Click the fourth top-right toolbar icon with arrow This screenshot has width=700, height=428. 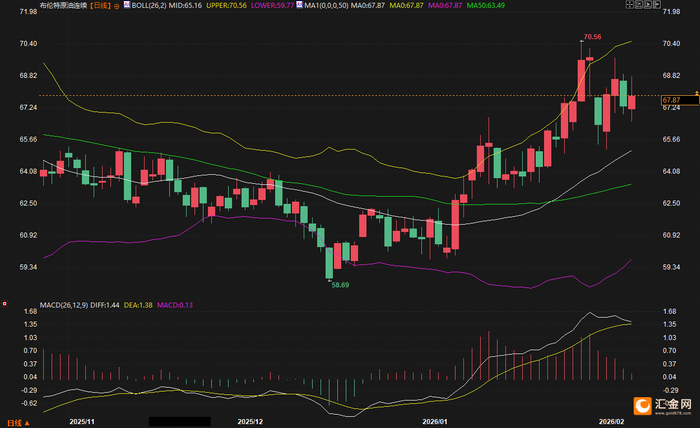(x=657, y=4)
